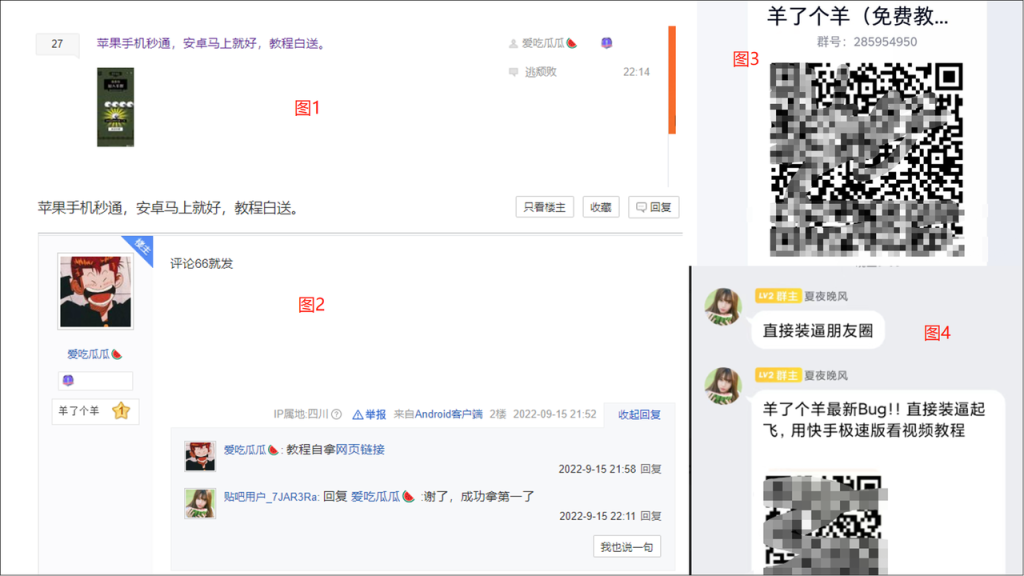Click mentioned 爱吃瓜瓜 in second sub-reply

point(376,496)
